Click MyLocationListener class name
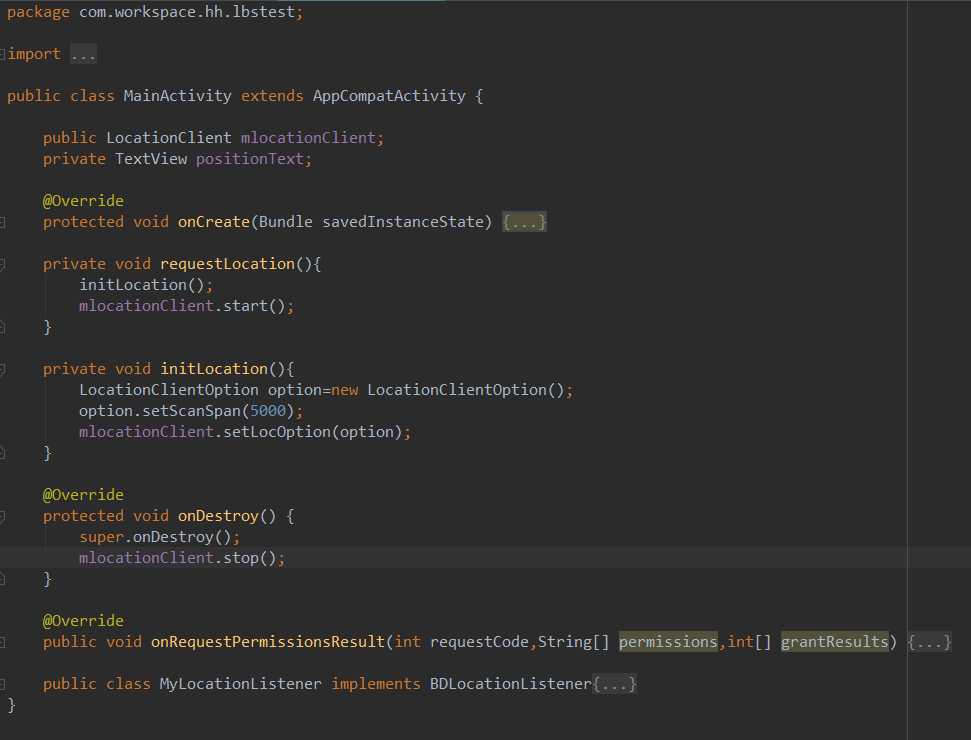This screenshot has height=740, width=971. point(240,684)
